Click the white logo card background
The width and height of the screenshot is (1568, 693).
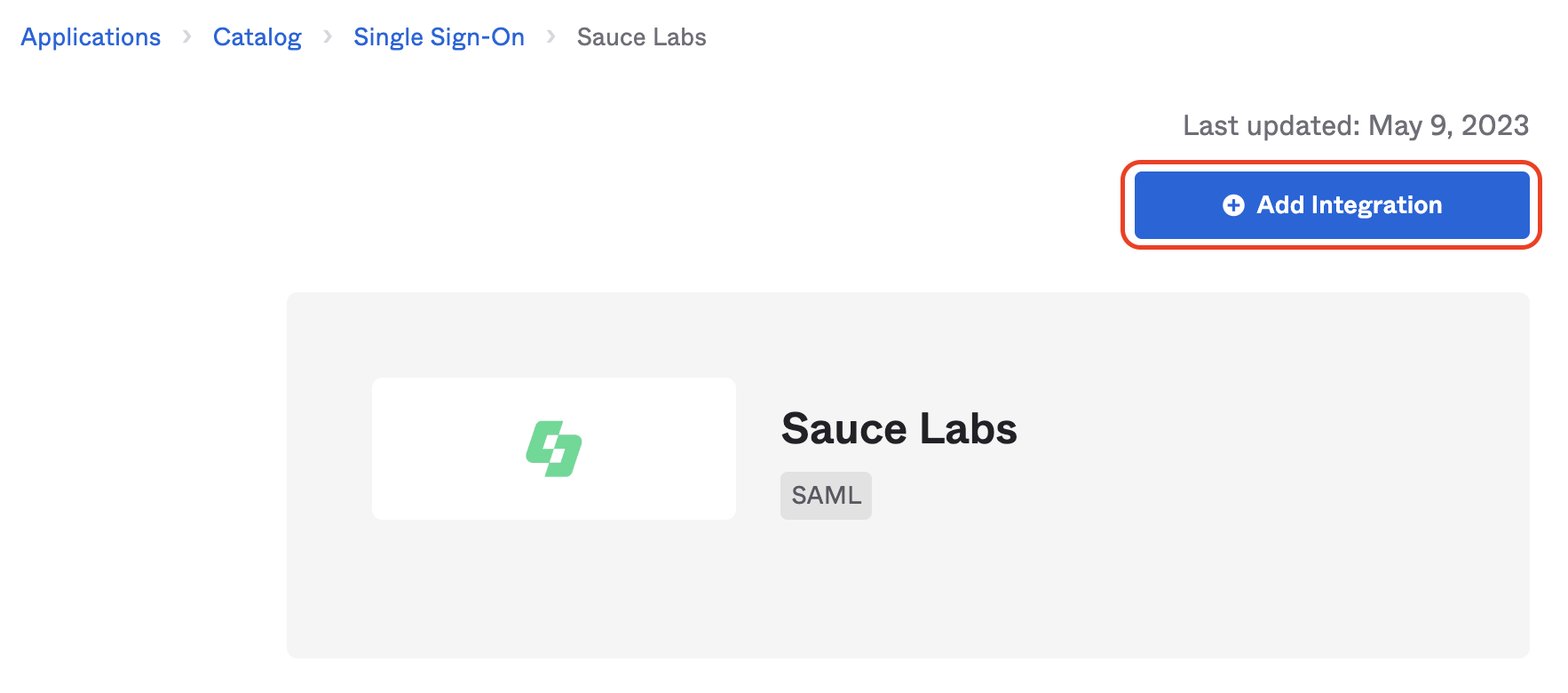[553, 448]
